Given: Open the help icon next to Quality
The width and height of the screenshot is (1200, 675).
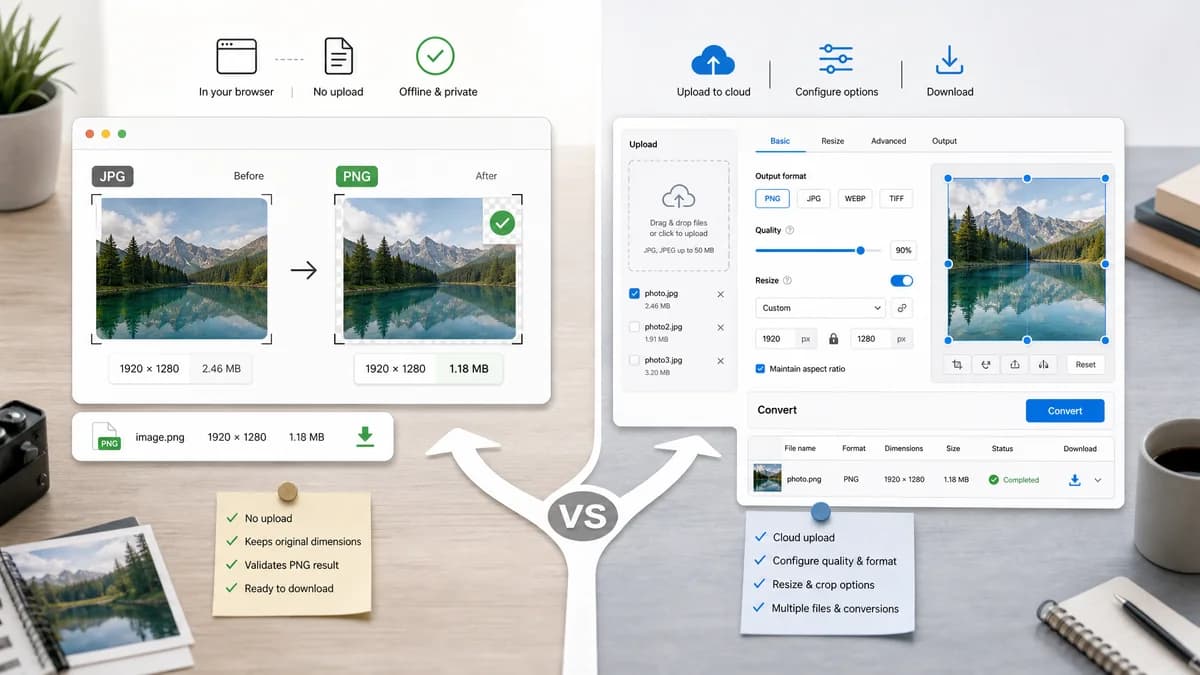Looking at the screenshot, I should click(x=790, y=230).
